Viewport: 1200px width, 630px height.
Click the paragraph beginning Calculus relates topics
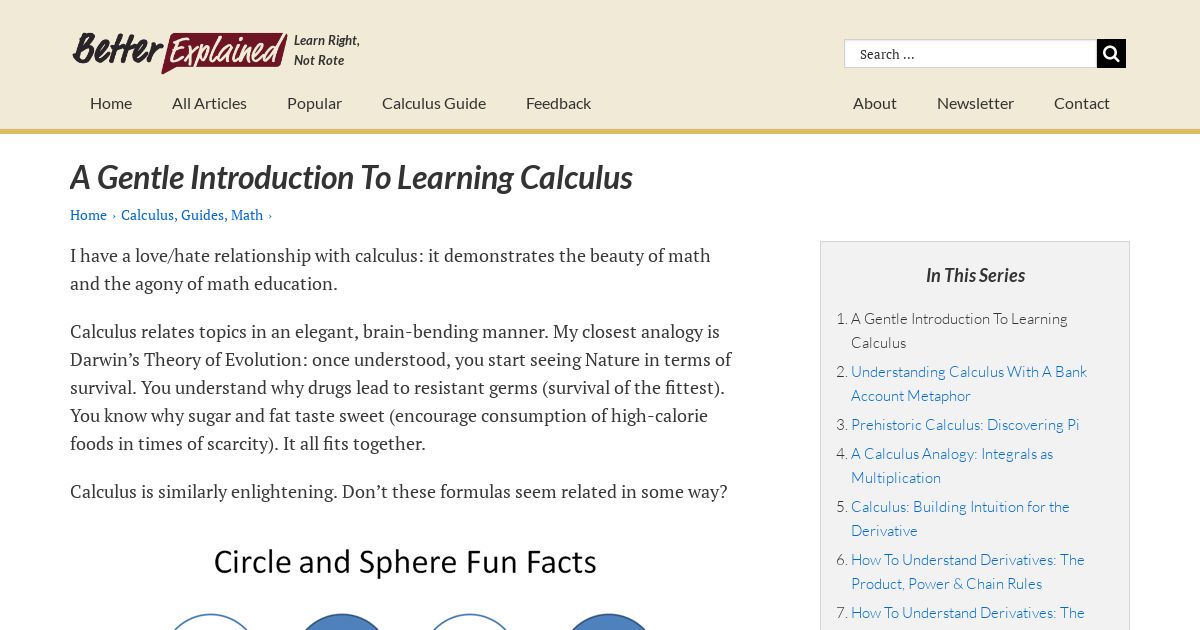click(401, 387)
